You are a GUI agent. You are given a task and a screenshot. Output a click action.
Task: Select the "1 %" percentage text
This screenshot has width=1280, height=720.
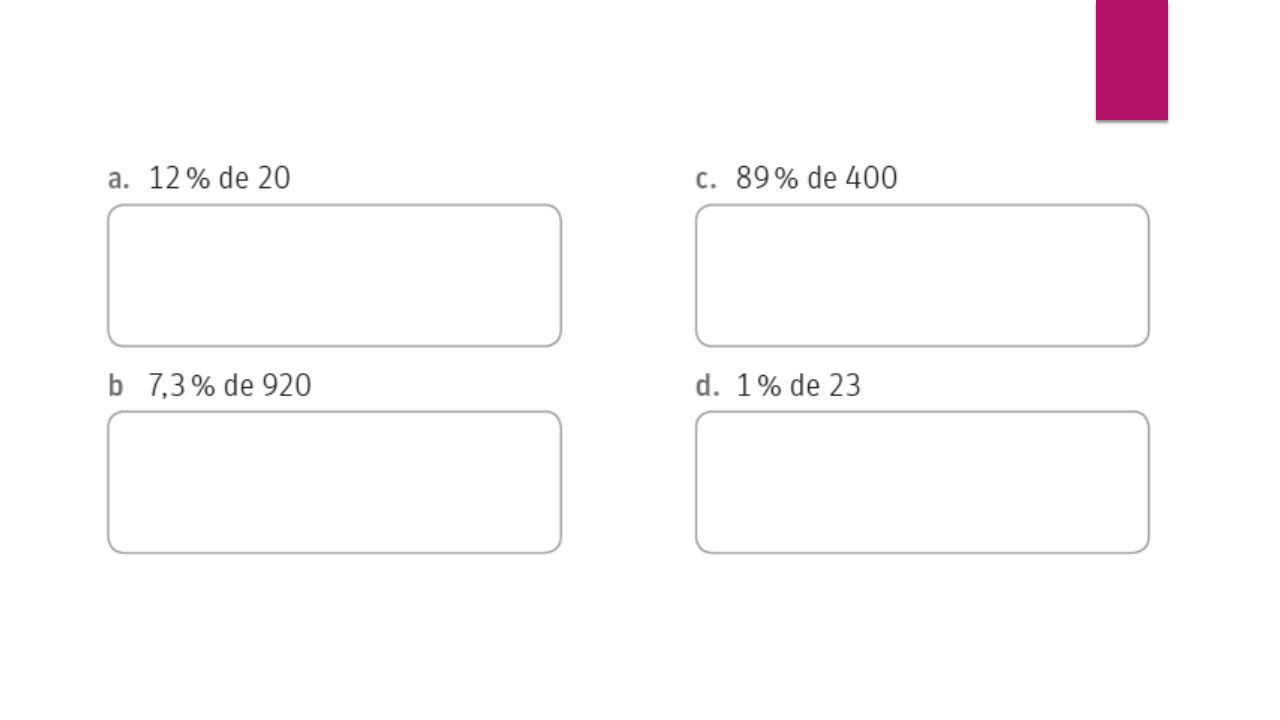tap(759, 386)
